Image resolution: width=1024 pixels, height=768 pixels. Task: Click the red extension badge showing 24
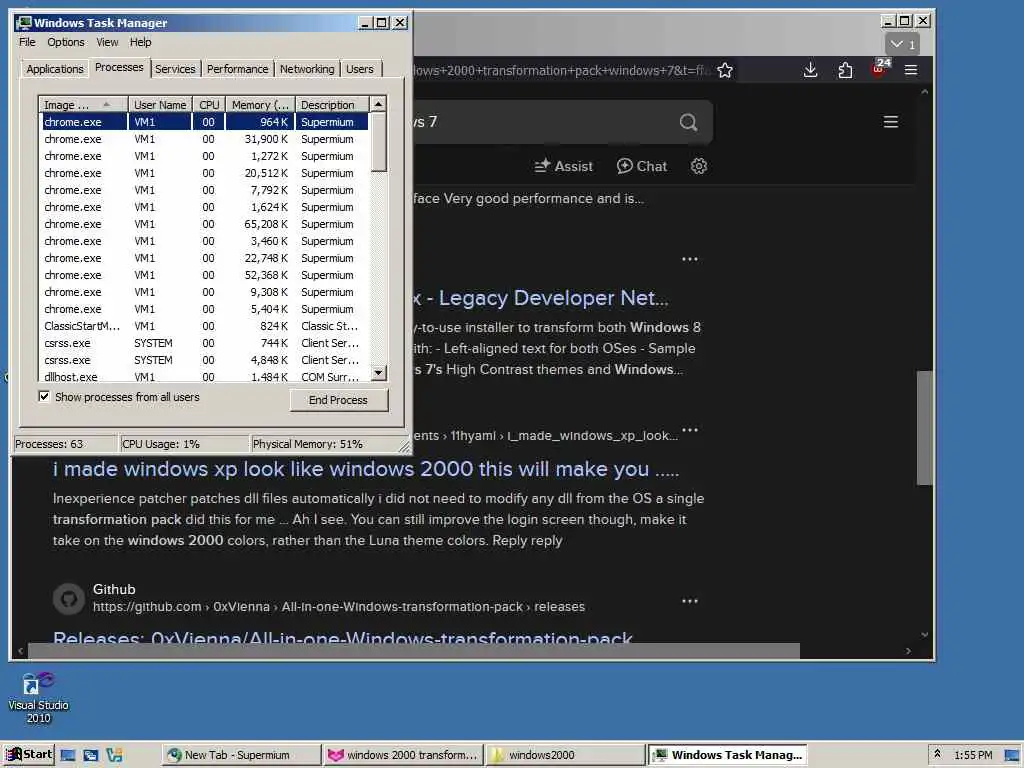[880, 68]
